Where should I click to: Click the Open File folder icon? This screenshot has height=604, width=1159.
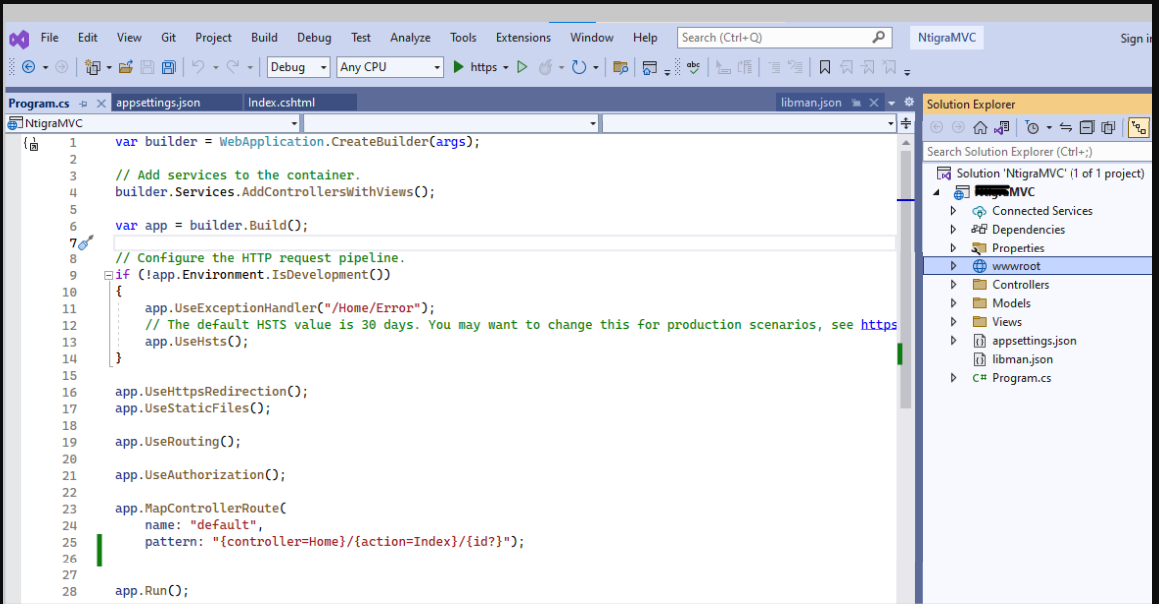(x=126, y=67)
